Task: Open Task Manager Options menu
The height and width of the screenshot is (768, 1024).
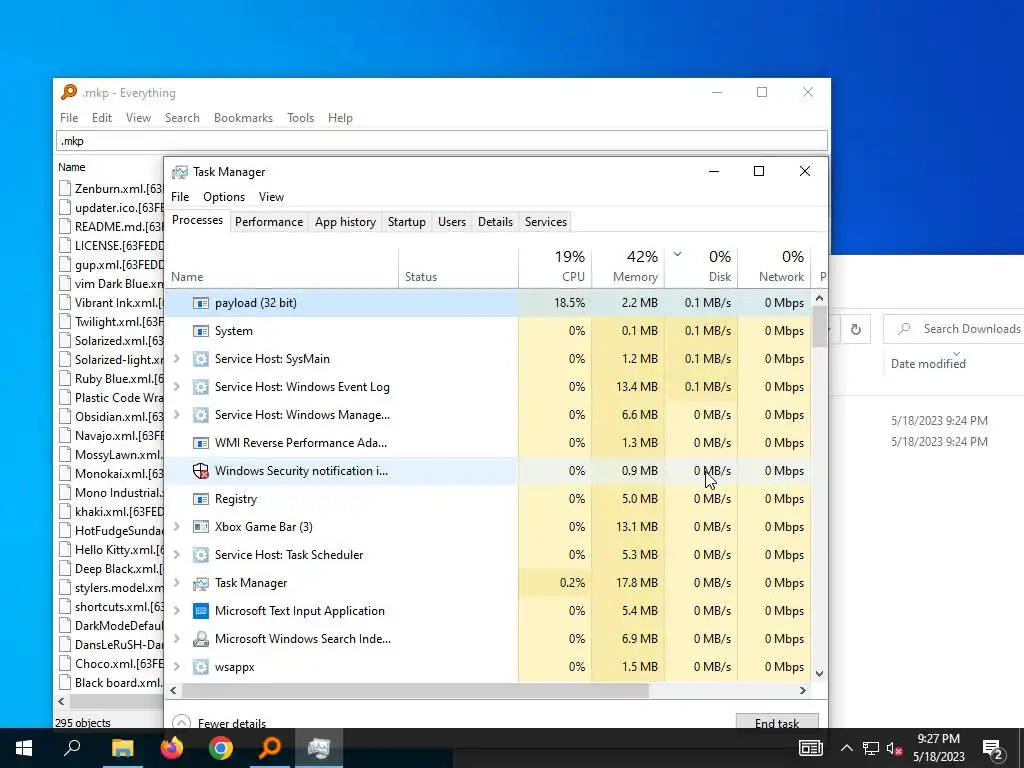Action: (224, 197)
